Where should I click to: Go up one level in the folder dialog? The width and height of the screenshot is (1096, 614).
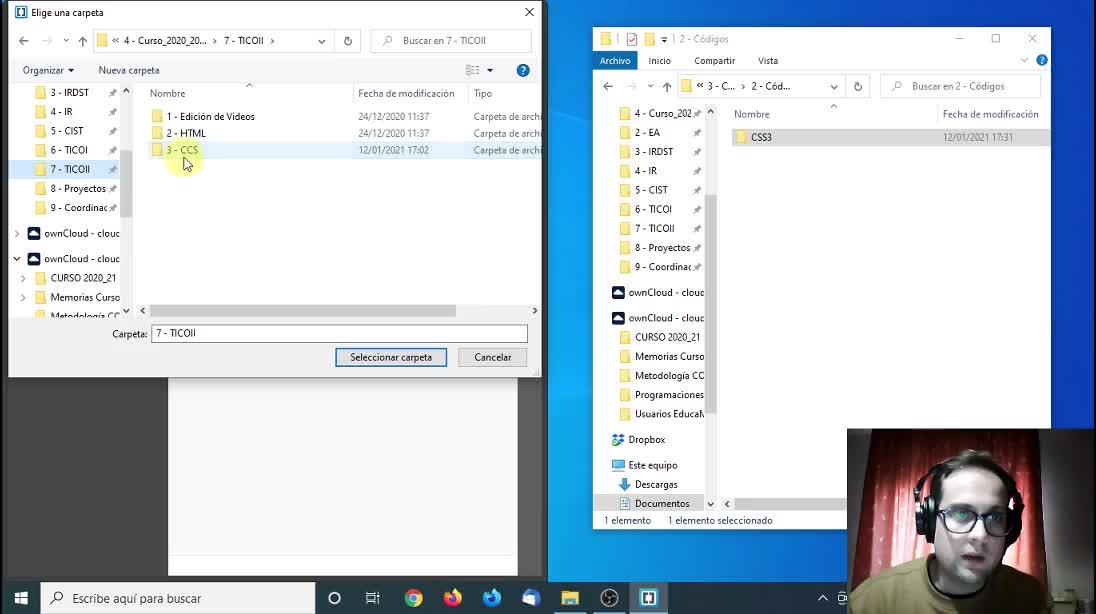click(x=83, y=41)
